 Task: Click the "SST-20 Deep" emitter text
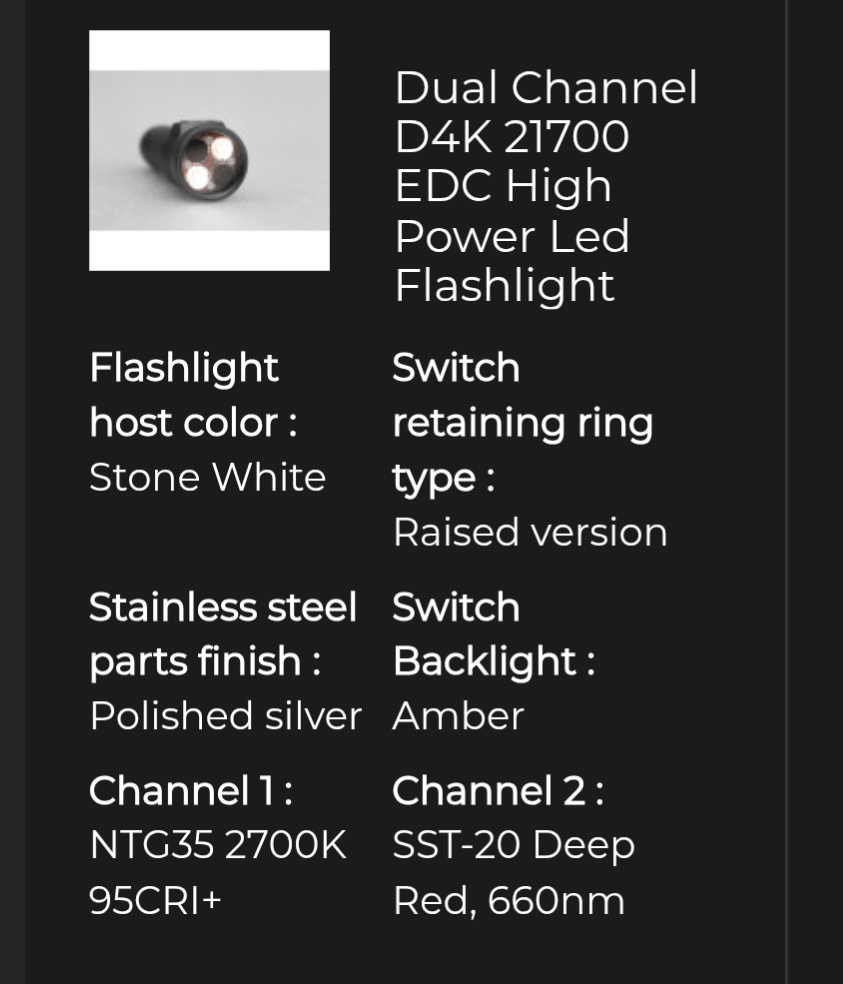click(513, 846)
